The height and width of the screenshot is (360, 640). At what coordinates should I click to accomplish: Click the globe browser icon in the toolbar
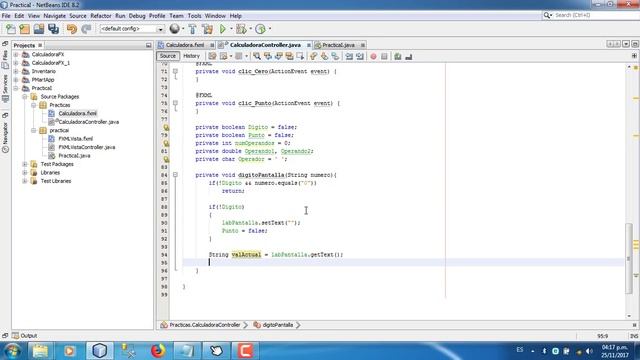[175, 29]
